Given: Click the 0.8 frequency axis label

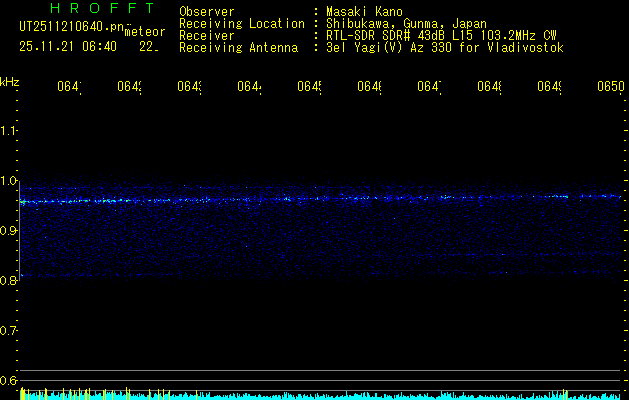Looking at the screenshot, I should click(9, 281).
